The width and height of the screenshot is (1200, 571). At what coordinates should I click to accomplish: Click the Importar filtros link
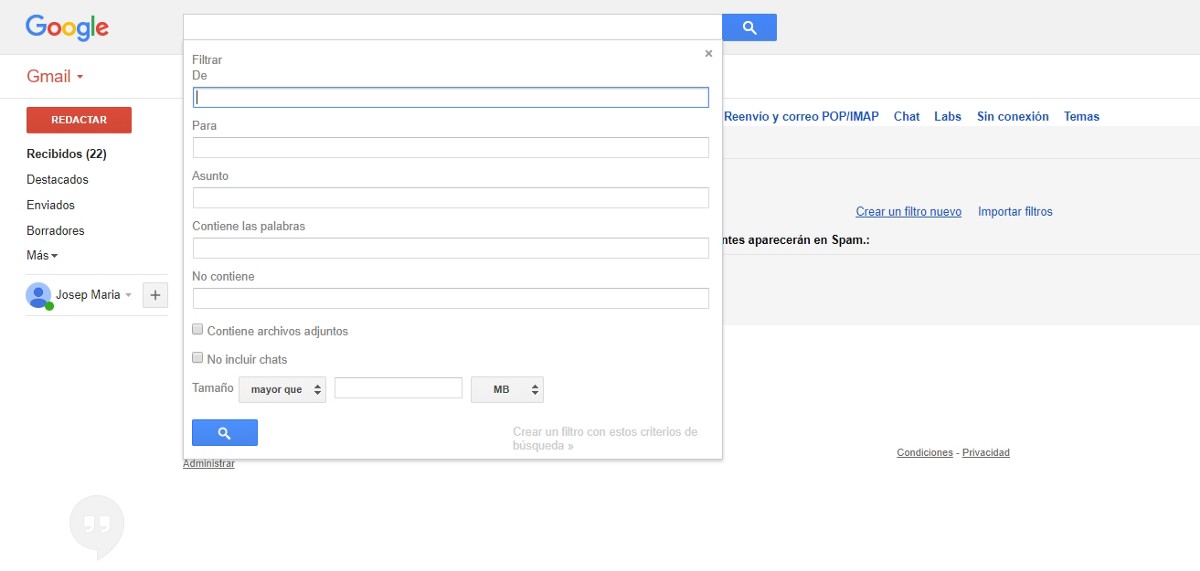click(1015, 212)
